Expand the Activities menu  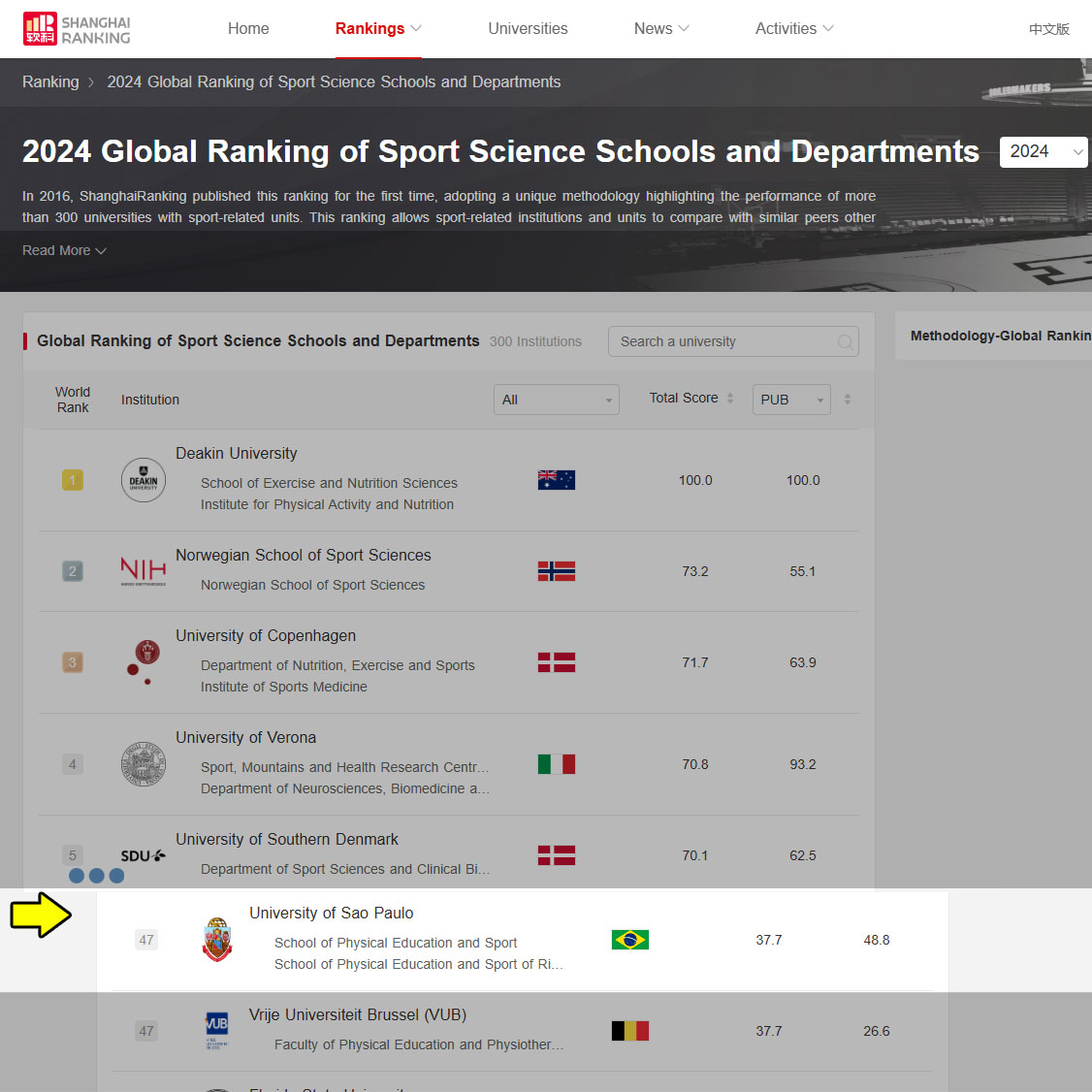794,28
